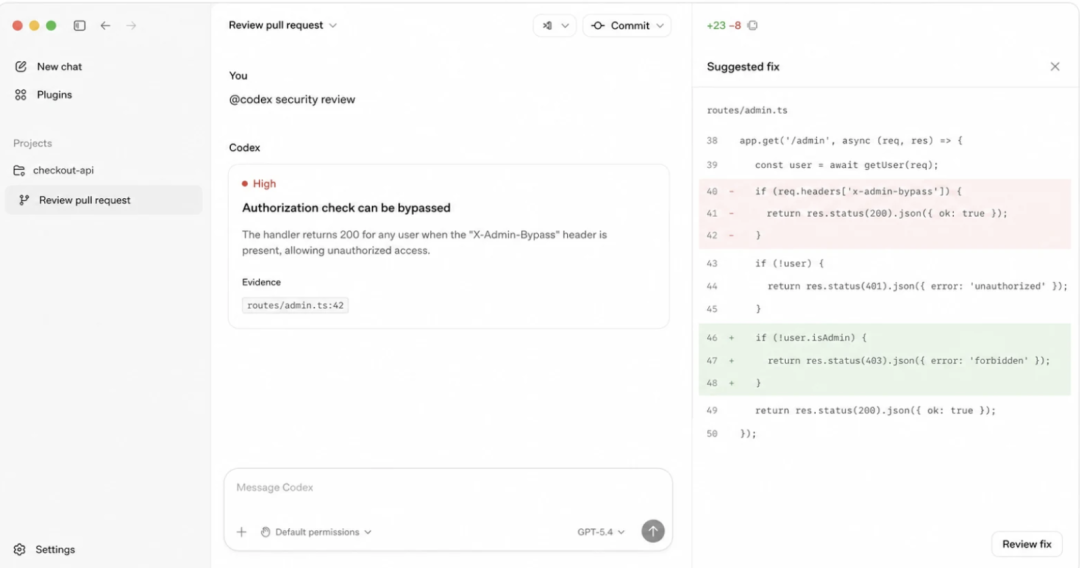
Task: Click the editor icon left of Commit
Action: click(x=548, y=25)
